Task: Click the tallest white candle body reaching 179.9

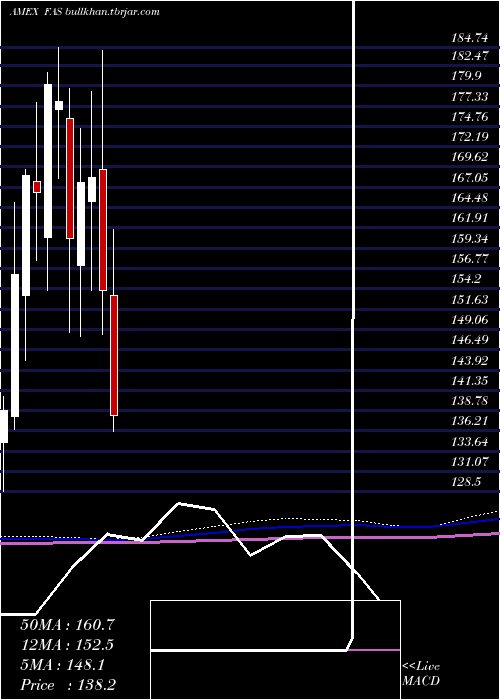Action: click(x=48, y=161)
